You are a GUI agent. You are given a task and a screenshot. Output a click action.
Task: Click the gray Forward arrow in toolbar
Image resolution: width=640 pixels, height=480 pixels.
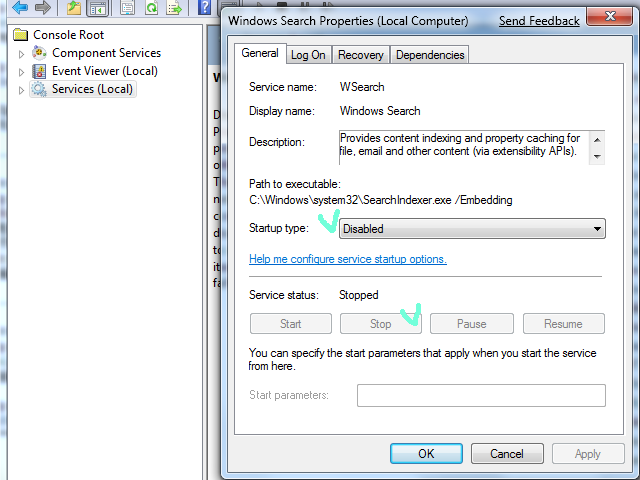tap(43, 7)
